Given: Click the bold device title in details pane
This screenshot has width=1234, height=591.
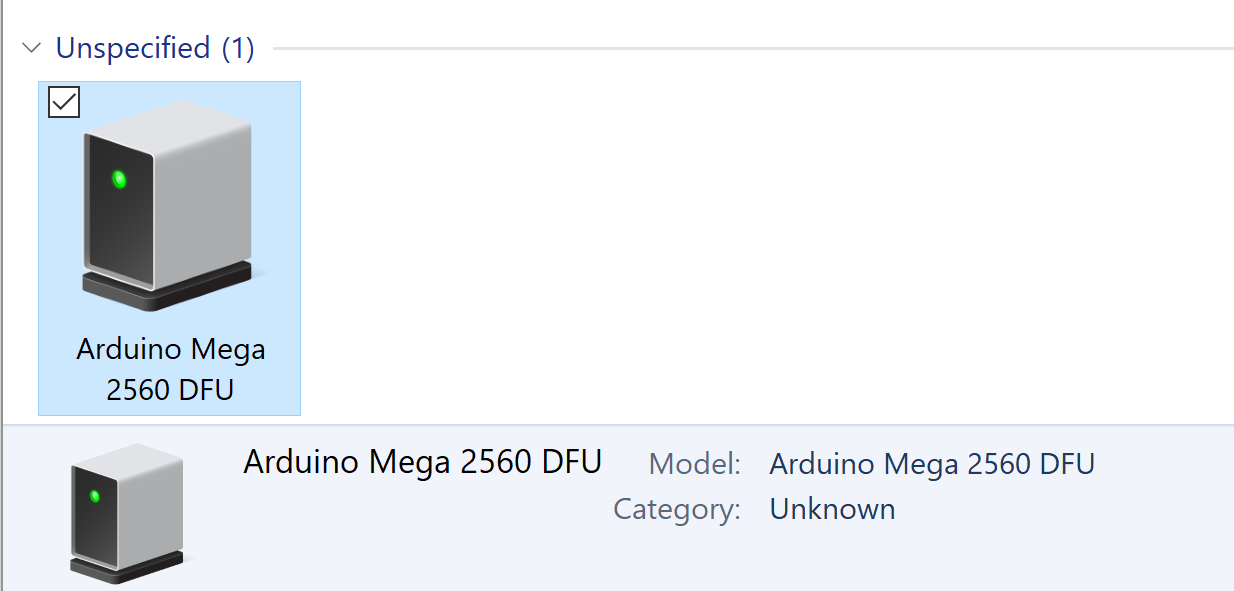Looking at the screenshot, I should [422, 462].
